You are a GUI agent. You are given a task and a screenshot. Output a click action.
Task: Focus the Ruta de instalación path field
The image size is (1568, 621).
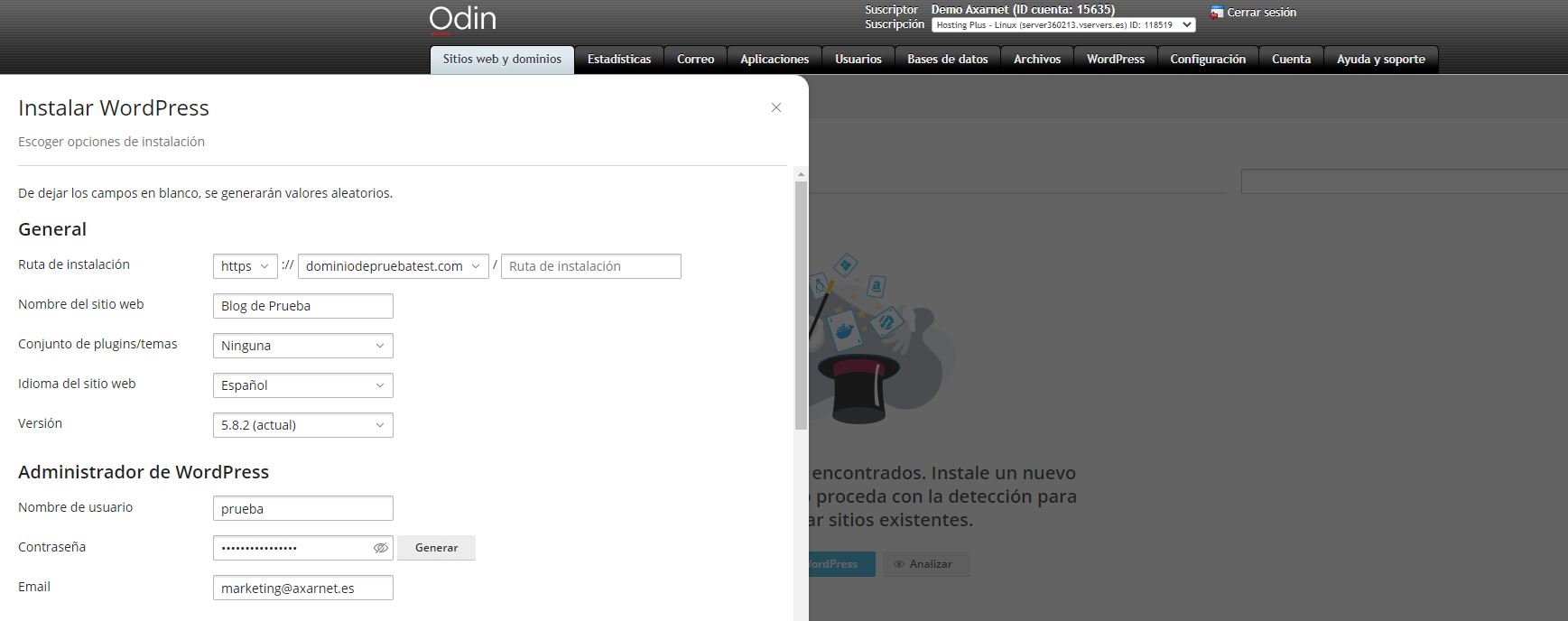coord(590,266)
